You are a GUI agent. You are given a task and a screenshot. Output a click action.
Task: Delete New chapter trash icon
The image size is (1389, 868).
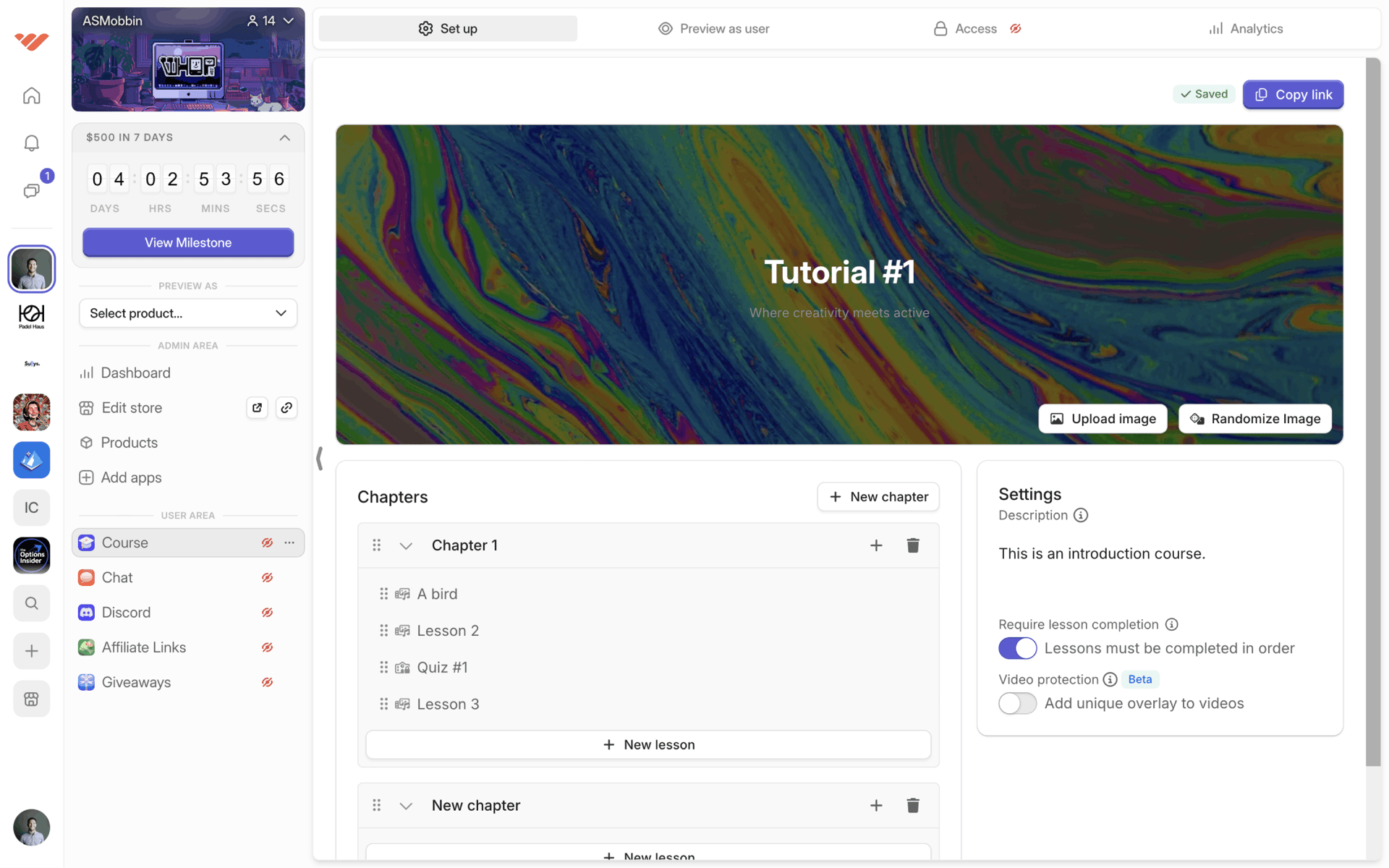click(x=913, y=805)
